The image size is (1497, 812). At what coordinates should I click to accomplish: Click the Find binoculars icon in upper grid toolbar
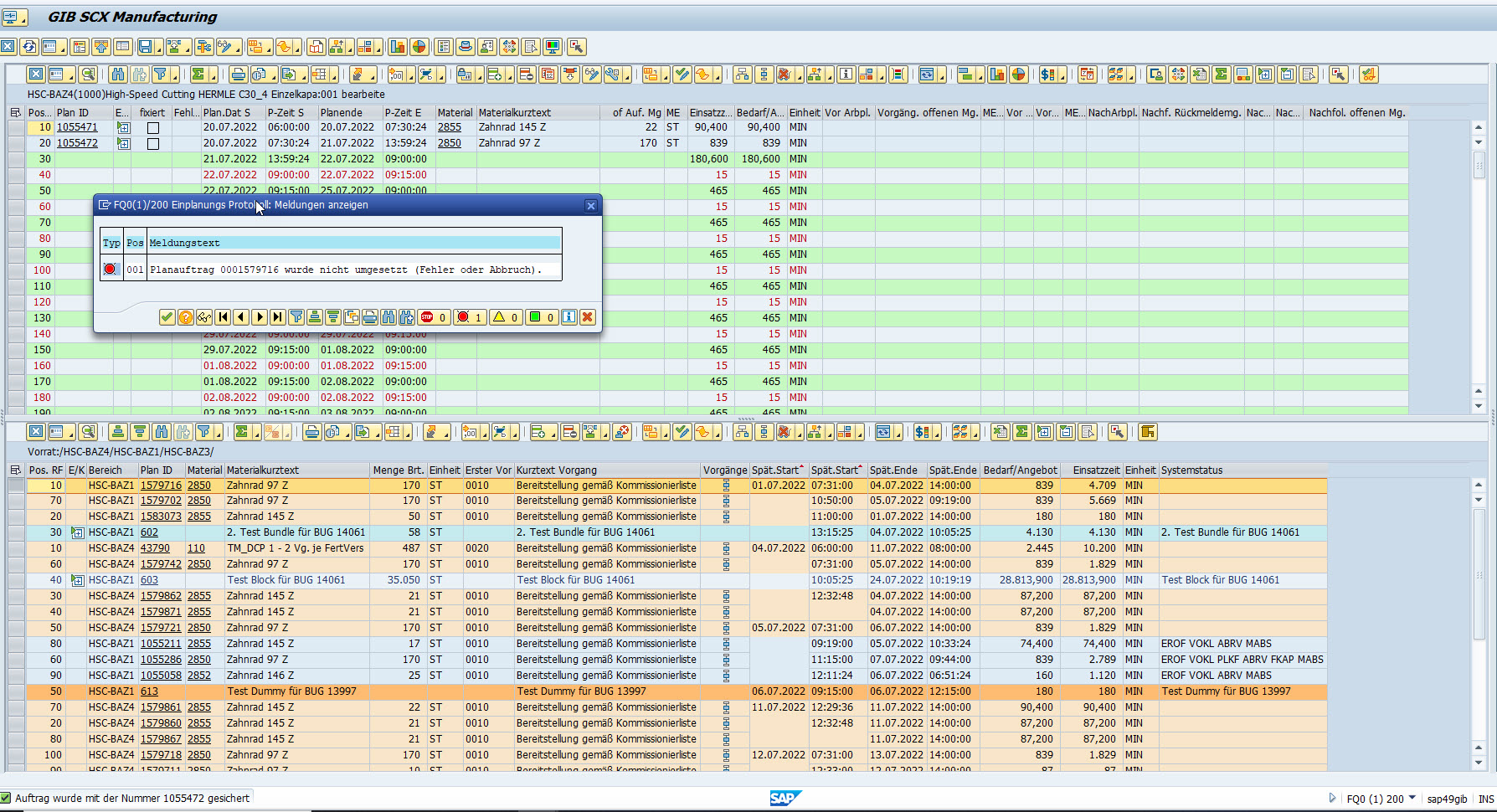click(117, 75)
